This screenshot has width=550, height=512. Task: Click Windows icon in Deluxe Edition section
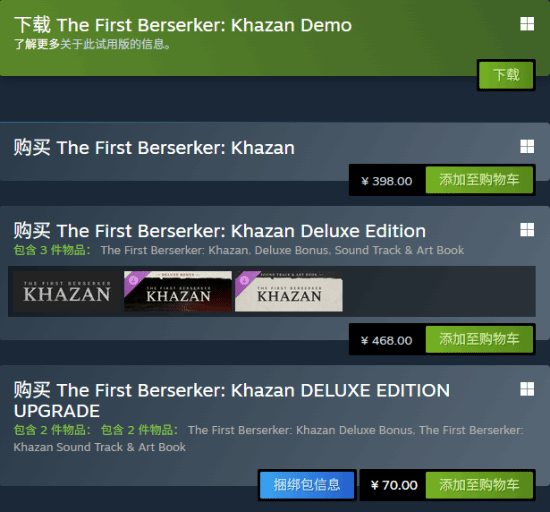[527, 230]
